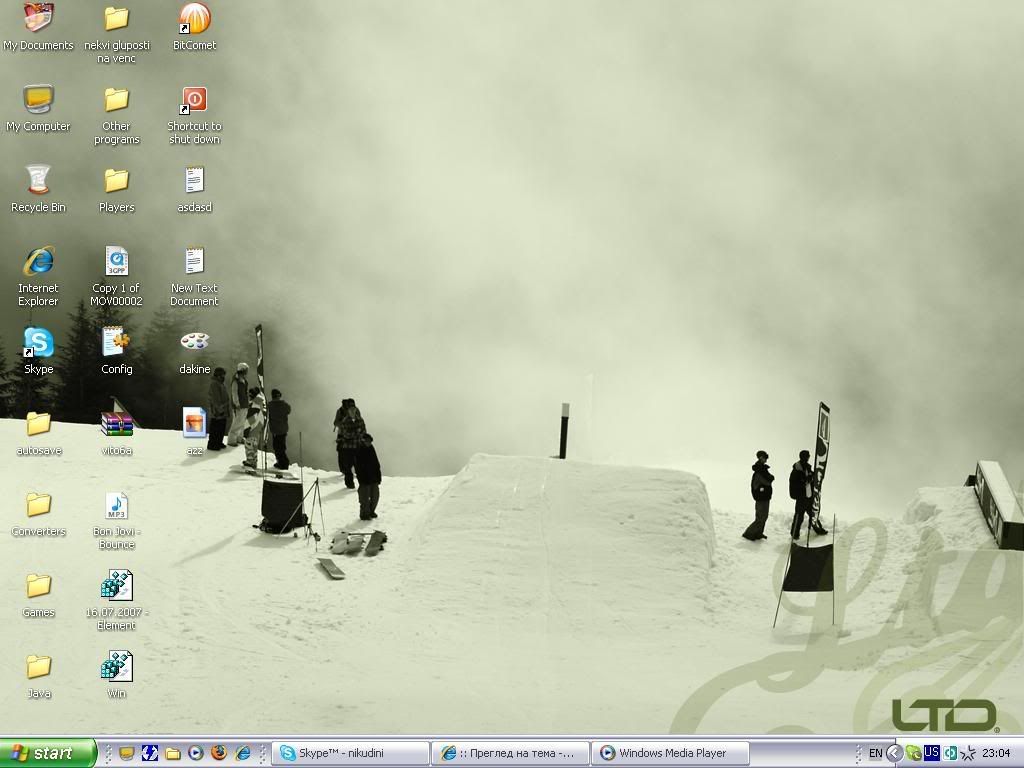Screen dimensions: 1024x768
Task: Expand hidden system tray icons
Action: pos(894,753)
